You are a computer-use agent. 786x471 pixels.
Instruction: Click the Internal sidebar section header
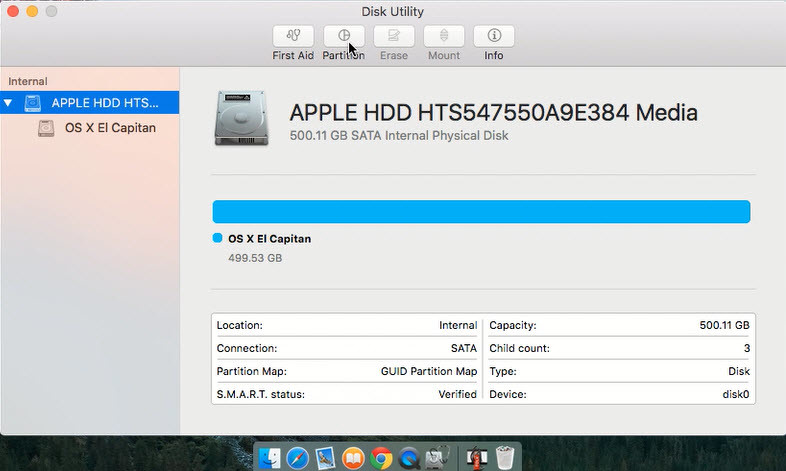point(28,81)
